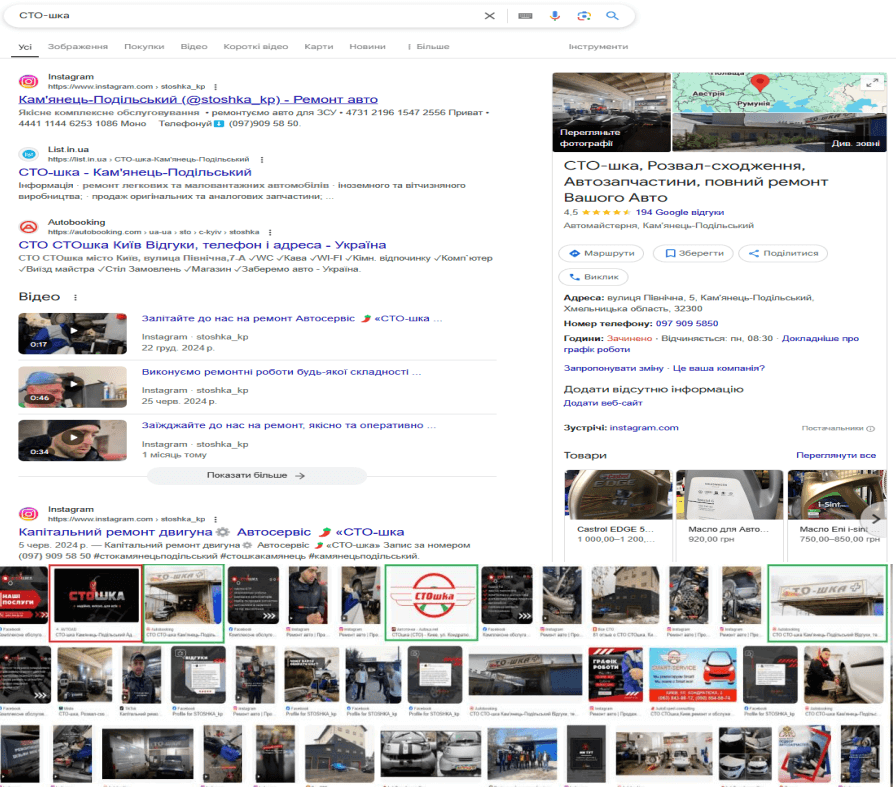Click the Поділитися button
The width and height of the screenshot is (896, 793).
click(x=783, y=253)
